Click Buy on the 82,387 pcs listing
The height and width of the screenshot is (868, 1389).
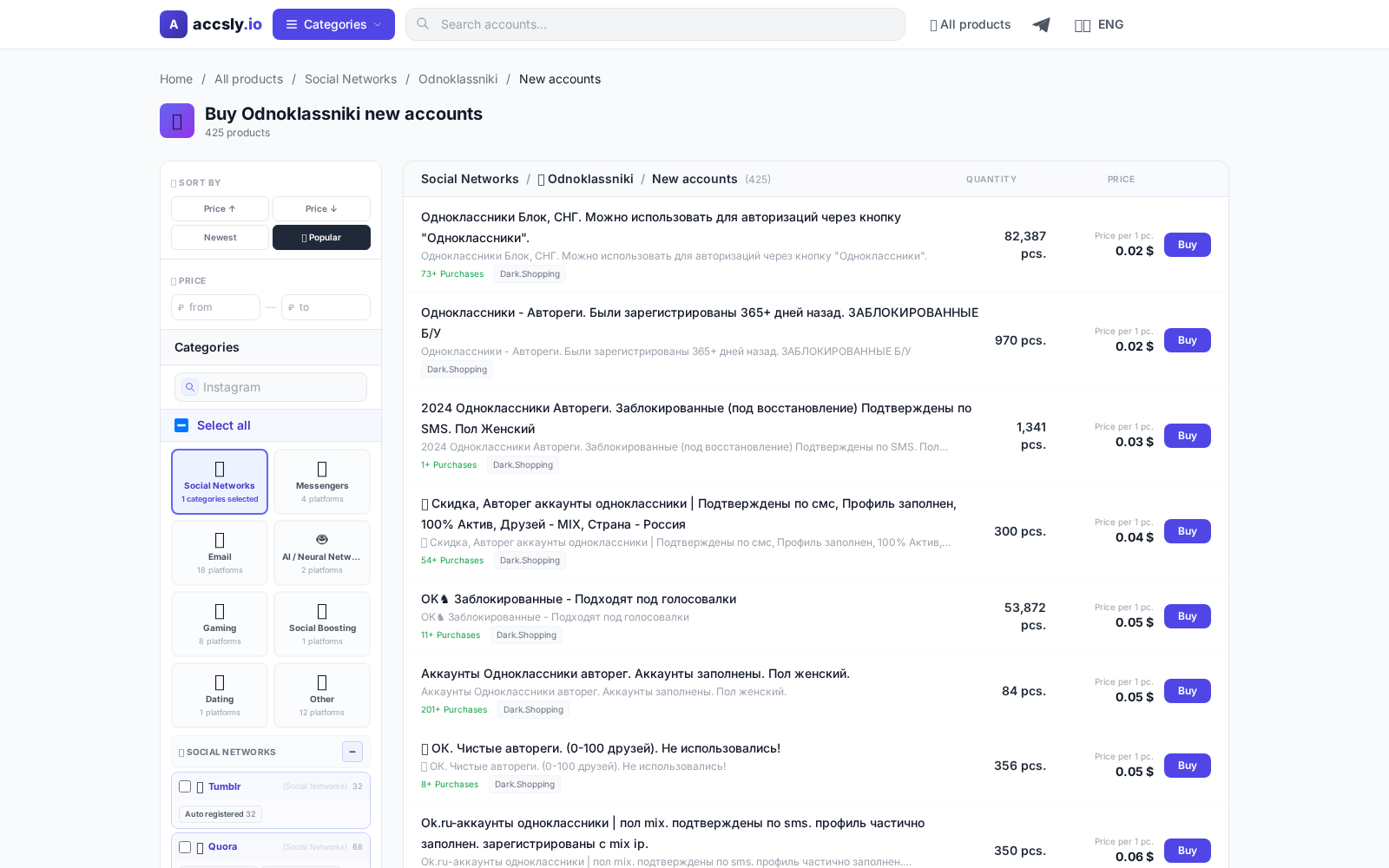1187,245
